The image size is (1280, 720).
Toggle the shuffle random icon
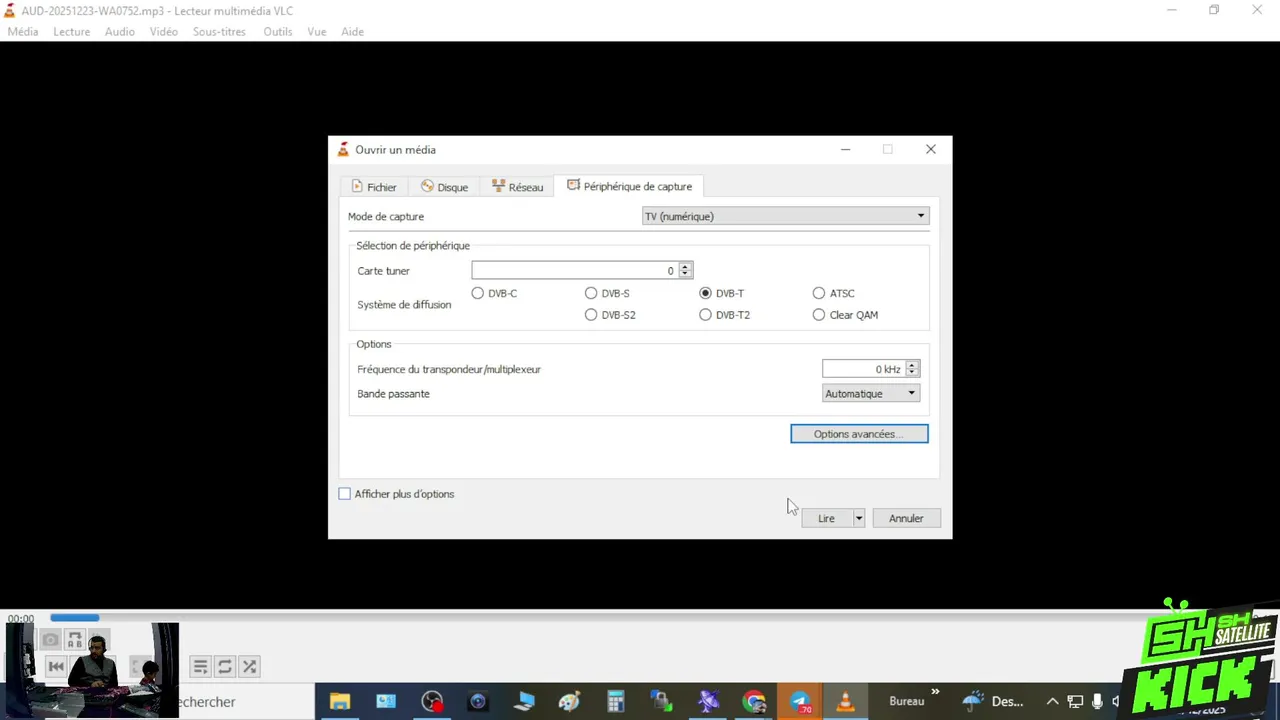point(250,666)
